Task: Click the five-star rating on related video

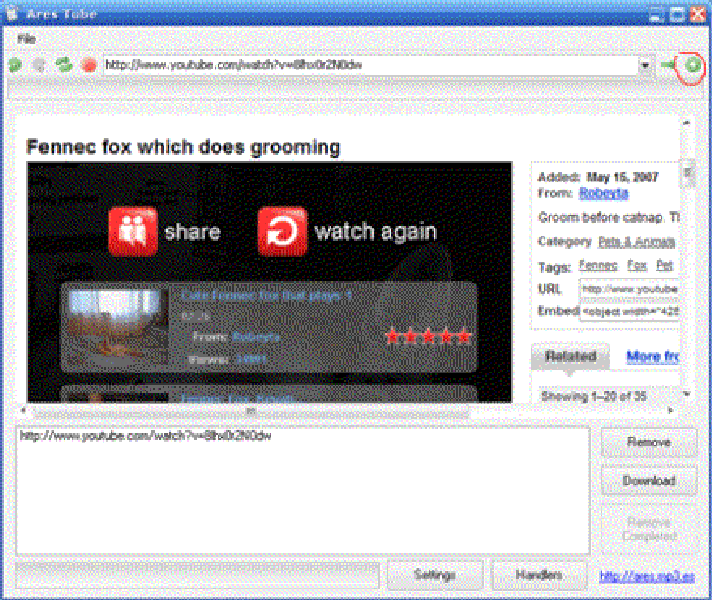Action: [x=428, y=337]
